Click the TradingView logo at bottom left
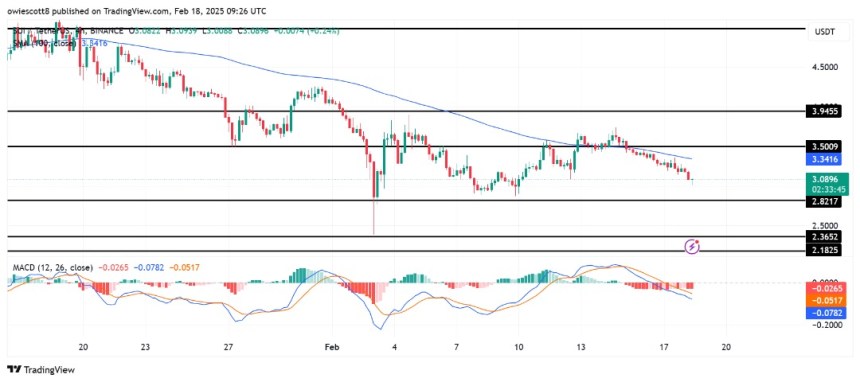 click(41, 370)
